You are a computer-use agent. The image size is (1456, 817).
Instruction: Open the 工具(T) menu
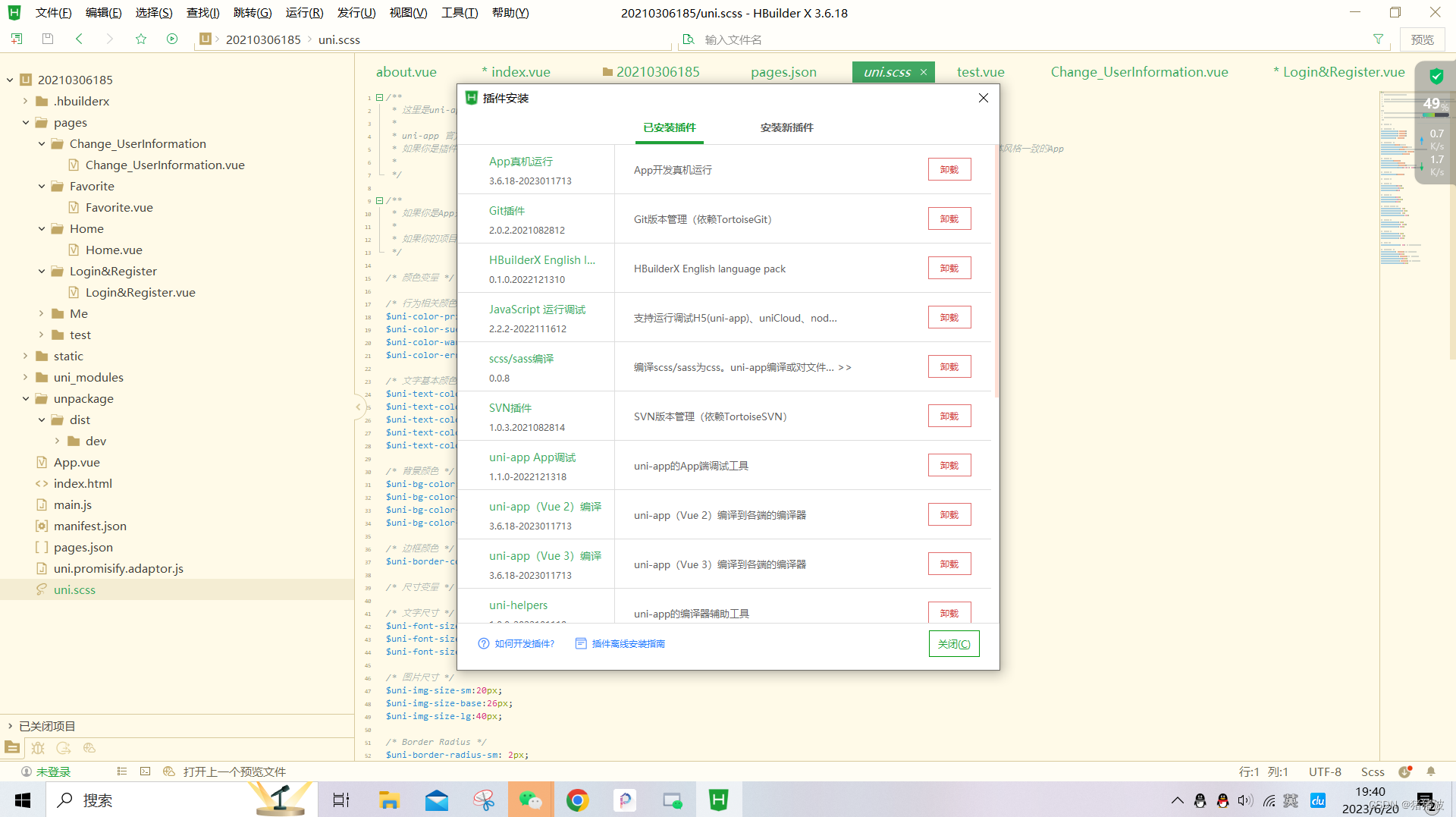[x=460, y=13]
